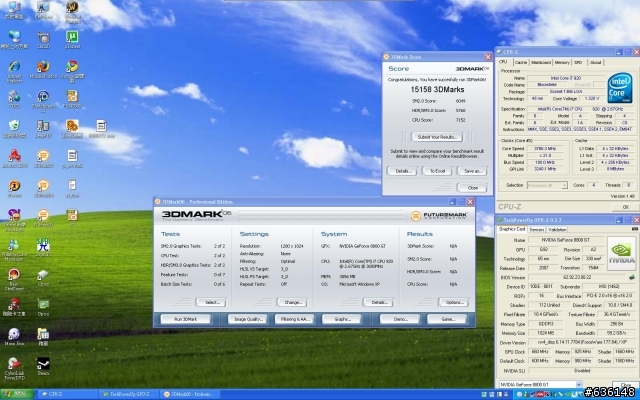Launch Everest desktop shortcut
The height and width of the screenshot is (400, 640).
click(14, 189)
